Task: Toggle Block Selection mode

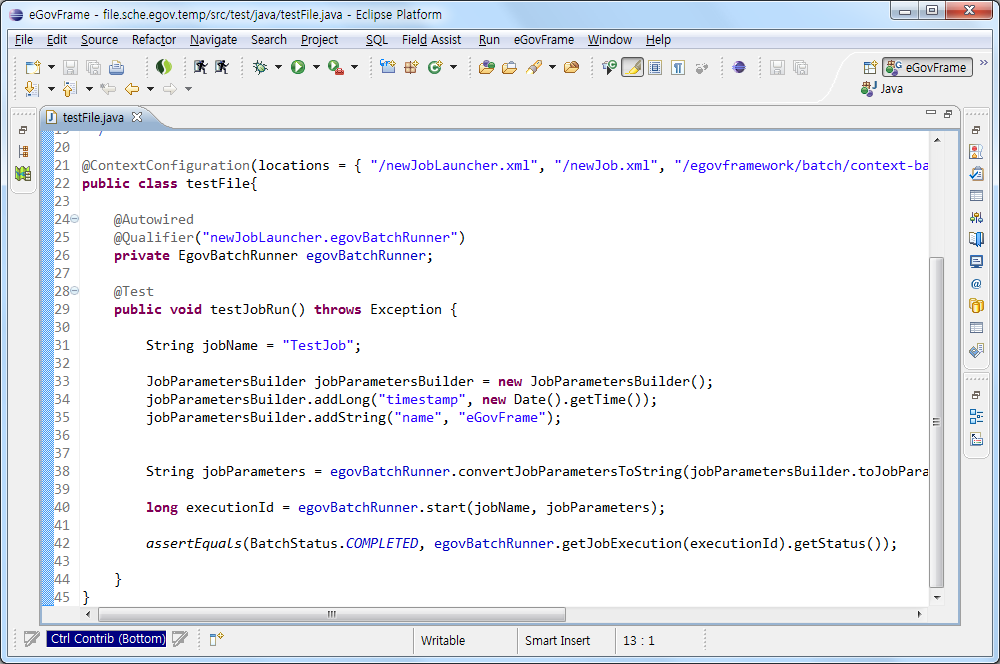Action: pyautogui.click(x=655, y=67)
